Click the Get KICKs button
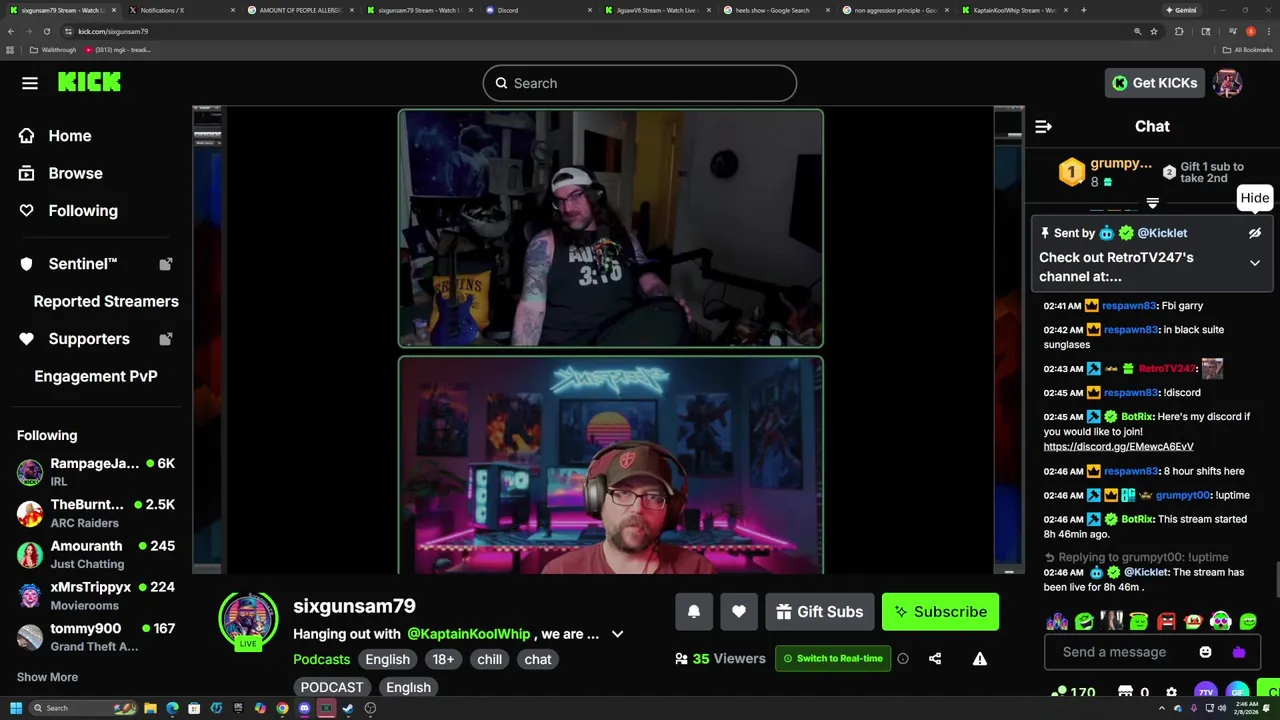Screen dimensions: 1280x720 1155,83
